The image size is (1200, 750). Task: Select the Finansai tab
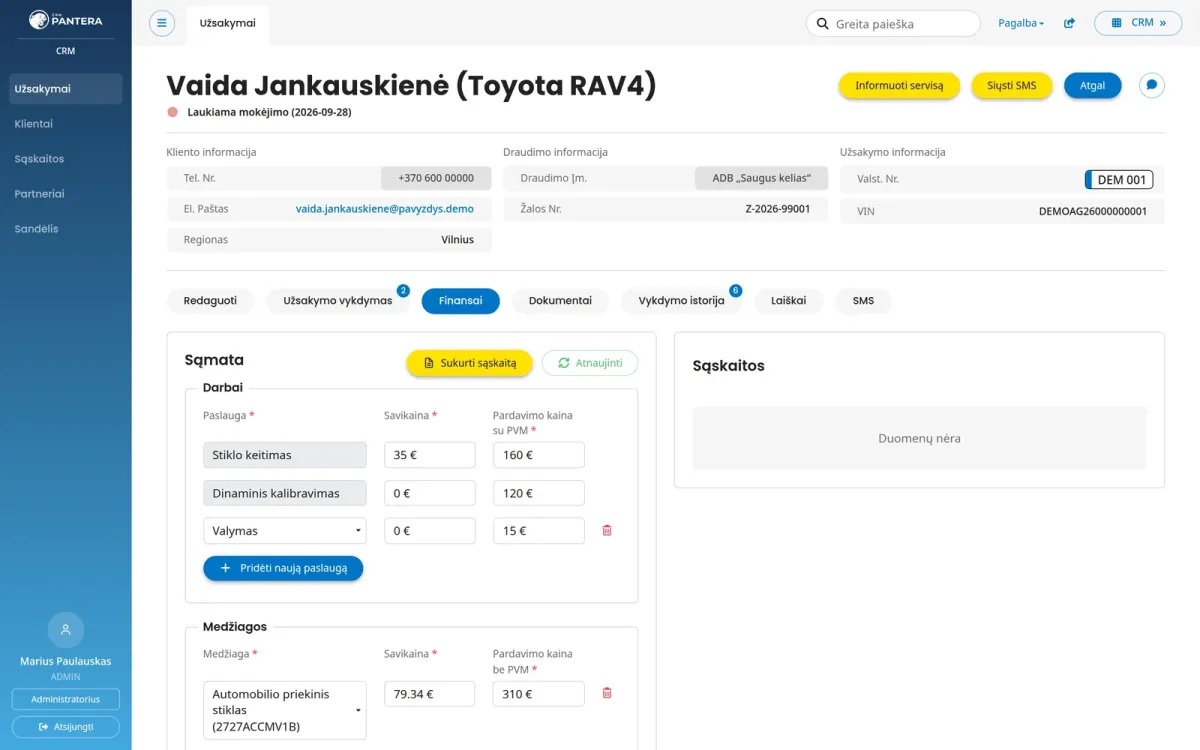tap(461, 301)
